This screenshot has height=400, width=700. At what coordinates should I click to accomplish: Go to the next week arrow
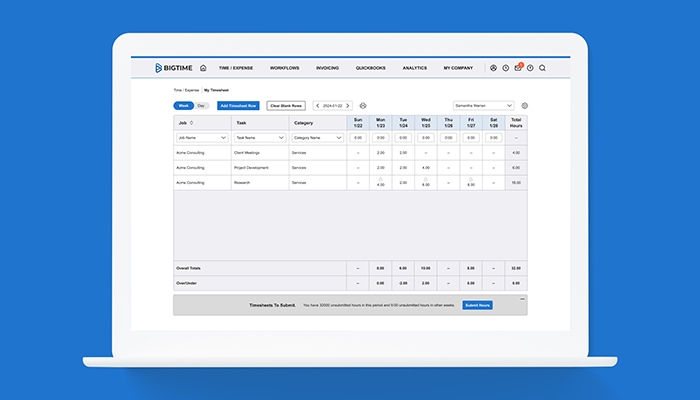click(348, 106)
